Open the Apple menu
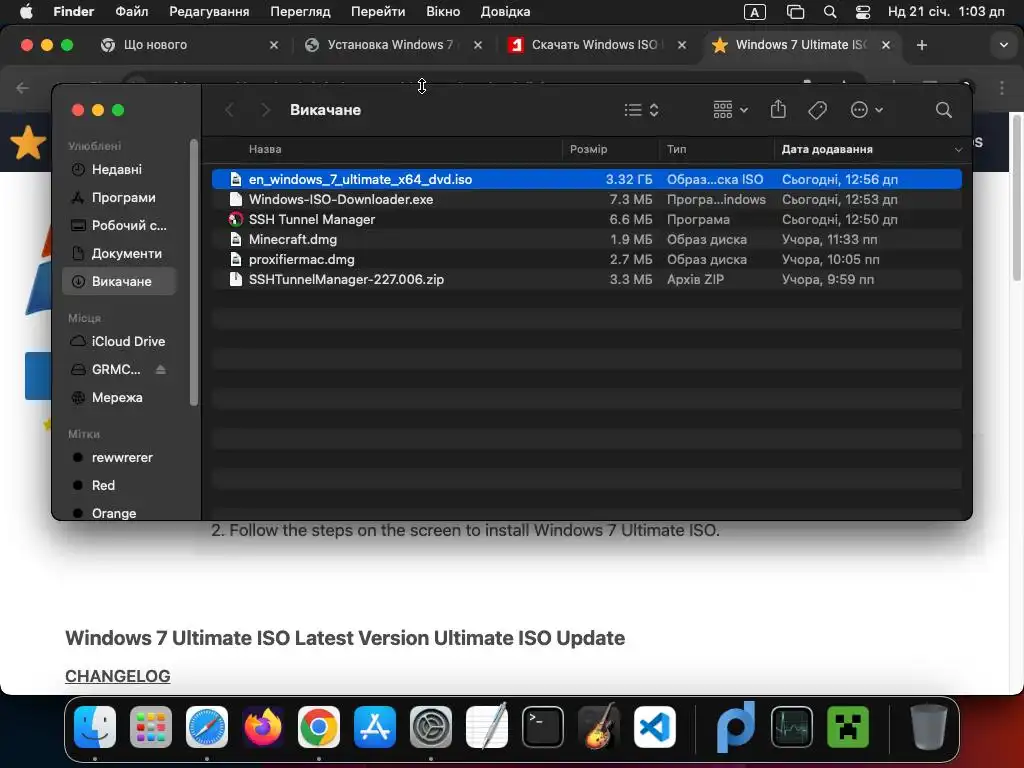The image size is (1024, 768). (26, 12)
